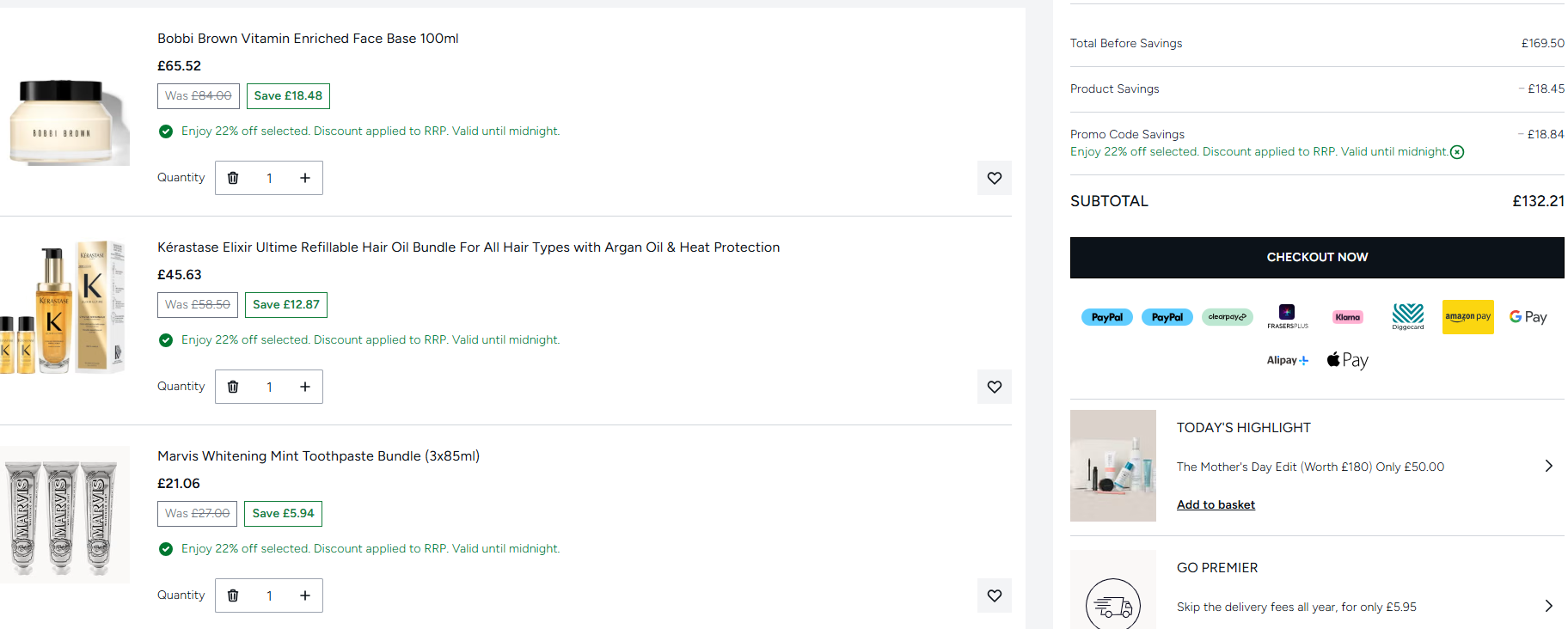Viewport: 1568px width, 629px height.
Task: Delete Kérastase Hair Oil Bundle from basket
Action: tap(233, 387)
